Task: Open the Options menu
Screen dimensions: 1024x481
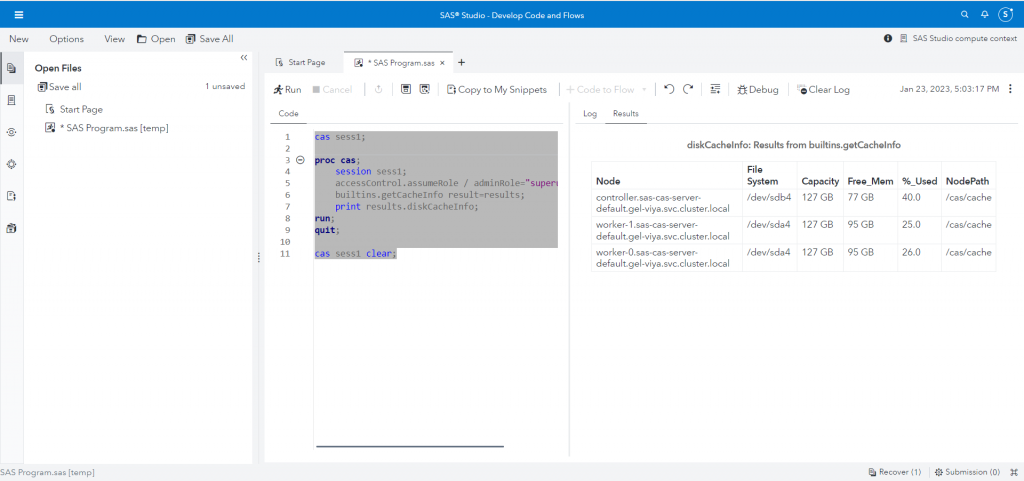Action: coord(67,38)
